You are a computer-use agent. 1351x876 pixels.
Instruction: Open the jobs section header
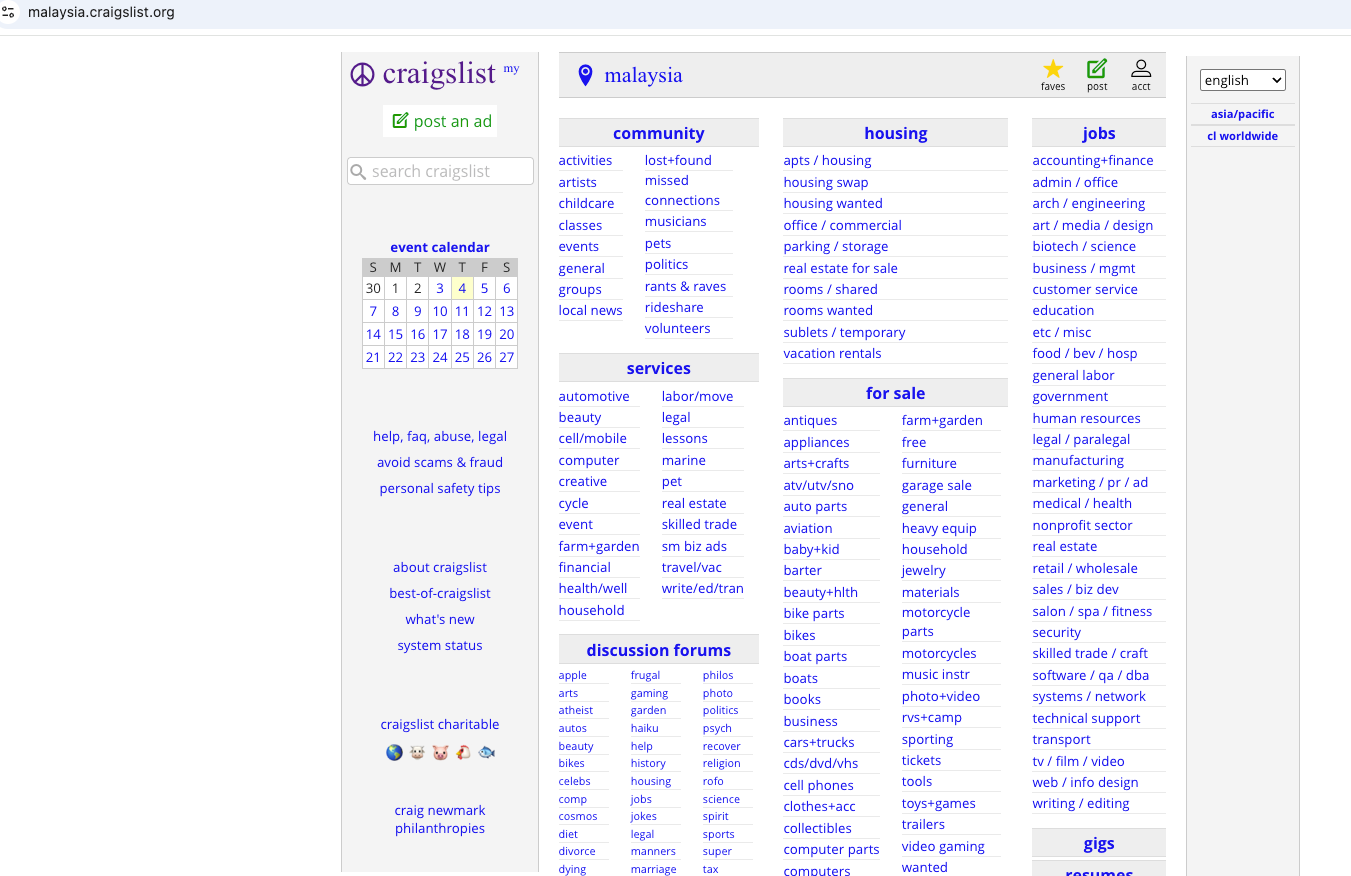tap(1098, 133)
